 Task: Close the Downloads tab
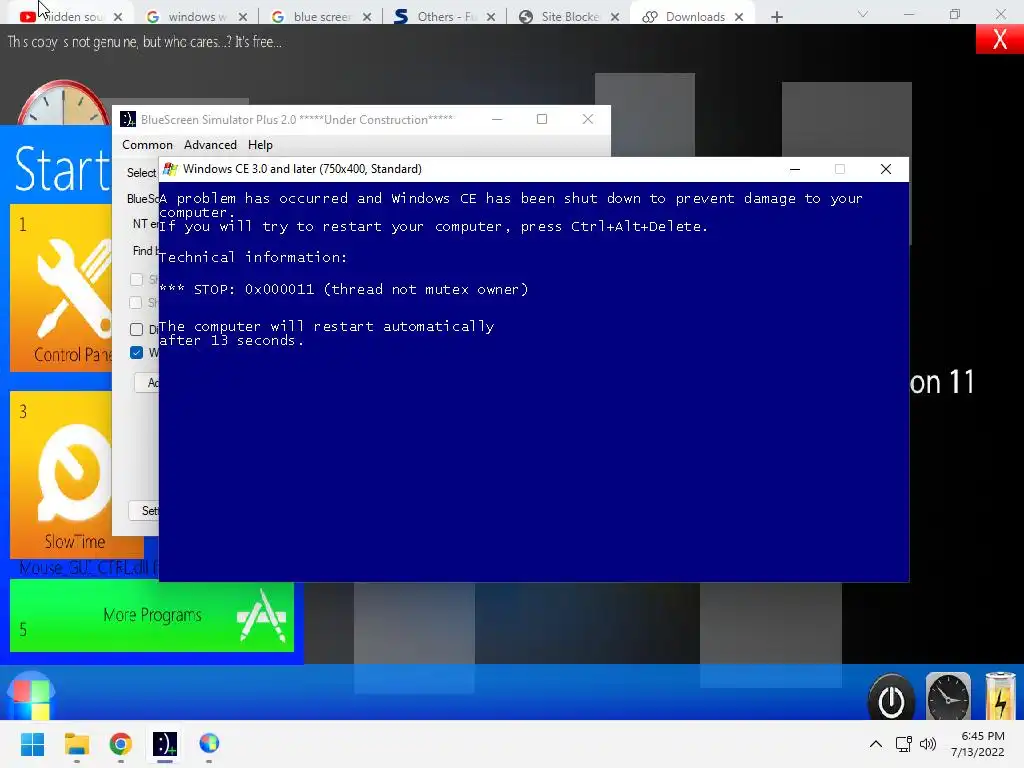tap(739, 17)
